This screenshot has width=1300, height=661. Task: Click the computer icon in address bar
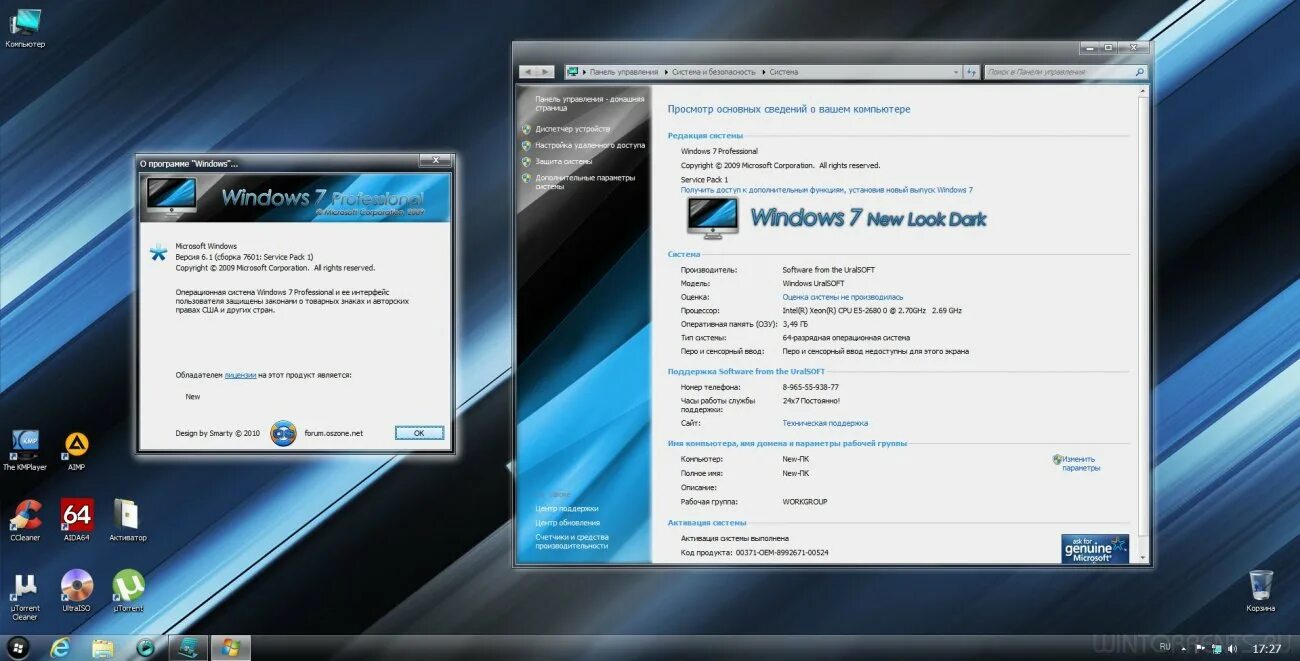click(x=573, y=72)
